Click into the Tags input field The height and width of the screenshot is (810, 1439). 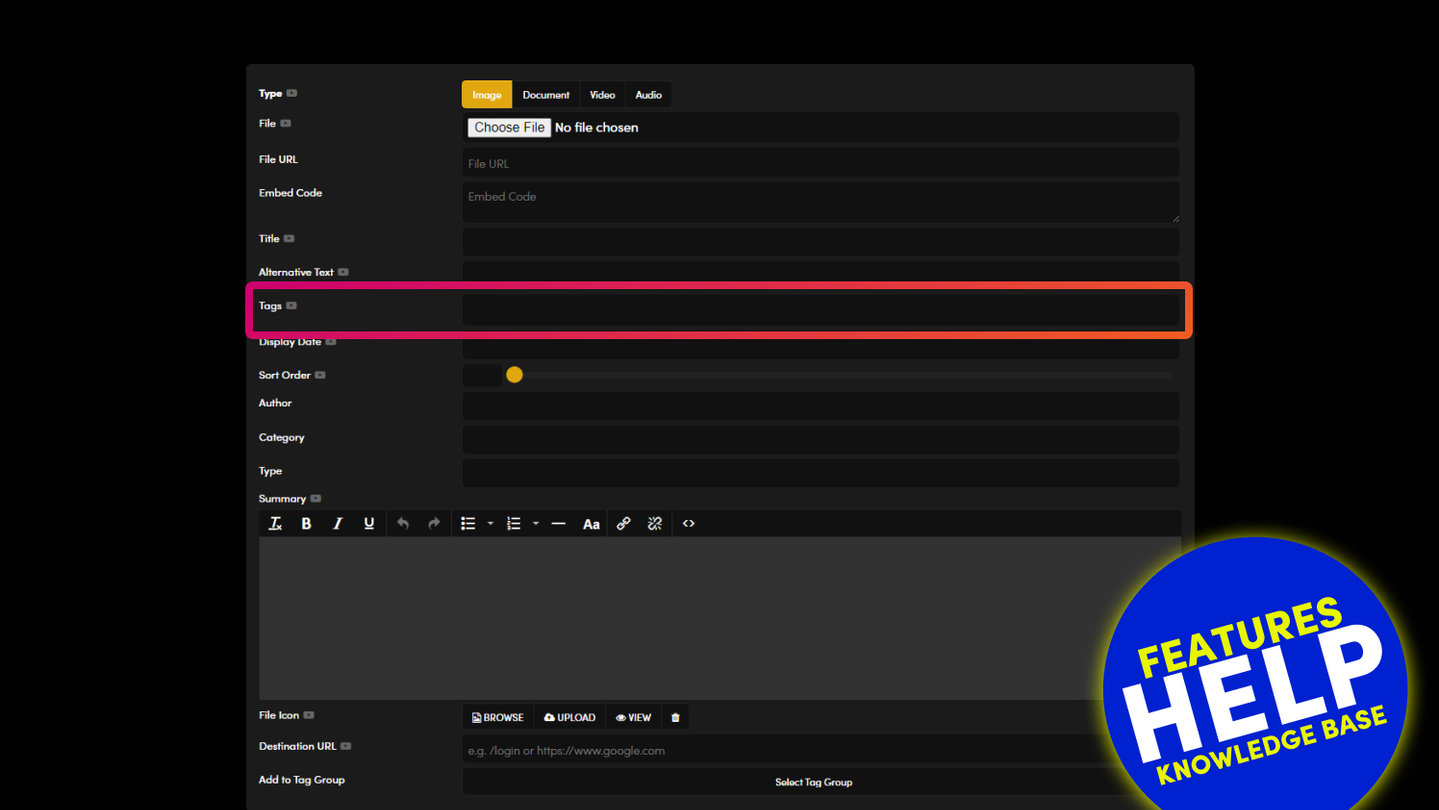pos(820,310)
